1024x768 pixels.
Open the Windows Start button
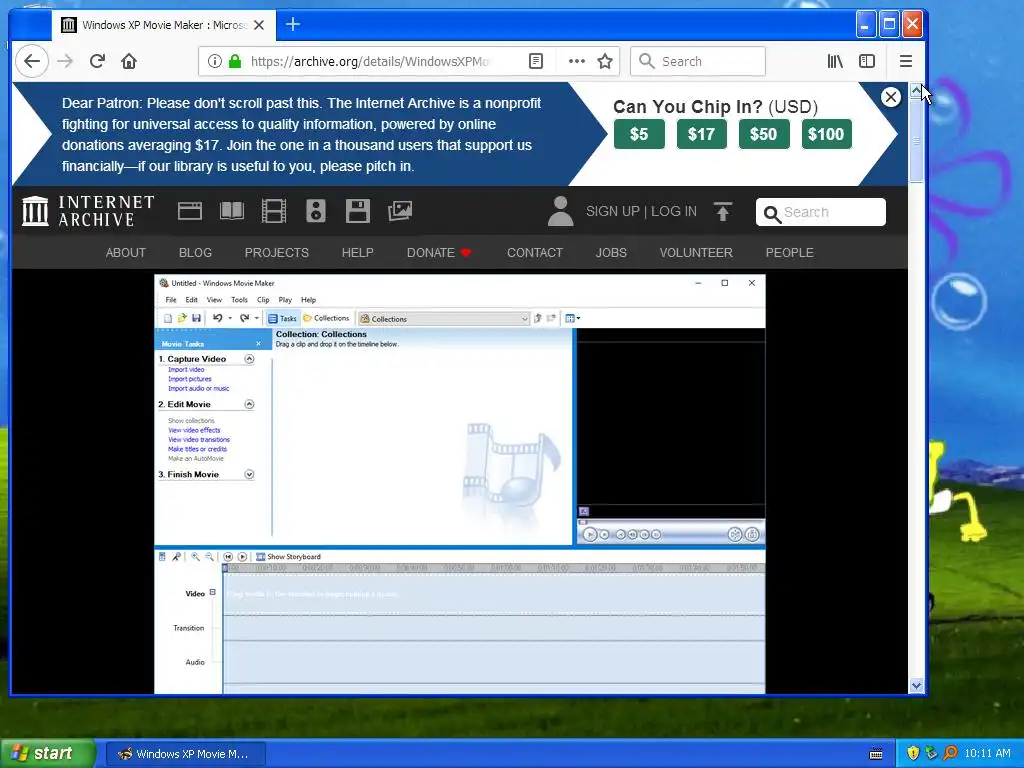[48, 754]
